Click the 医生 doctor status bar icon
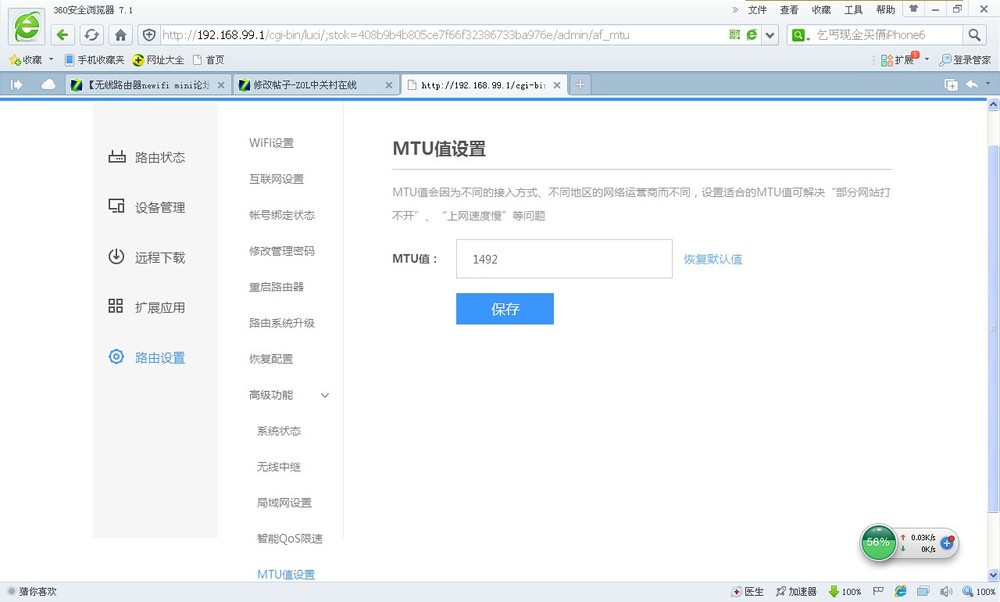Viewport: 1000px width, 602px height. 748,592
